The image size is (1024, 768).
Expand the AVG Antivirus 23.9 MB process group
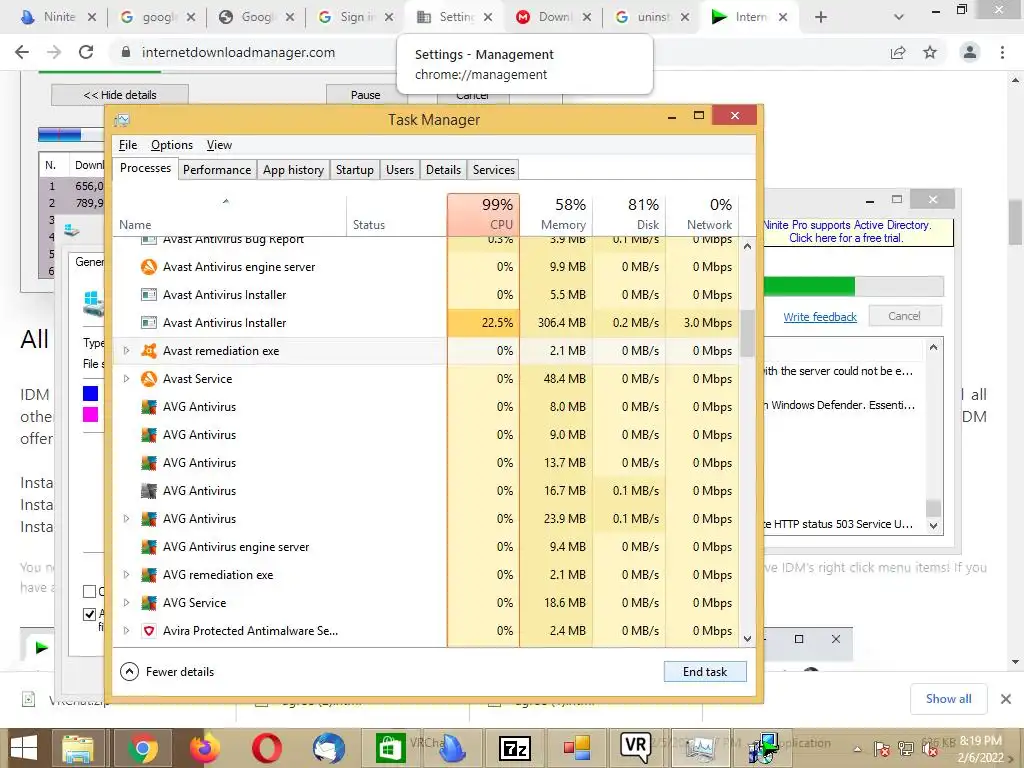pyautogui.click(x=127, y=519)
